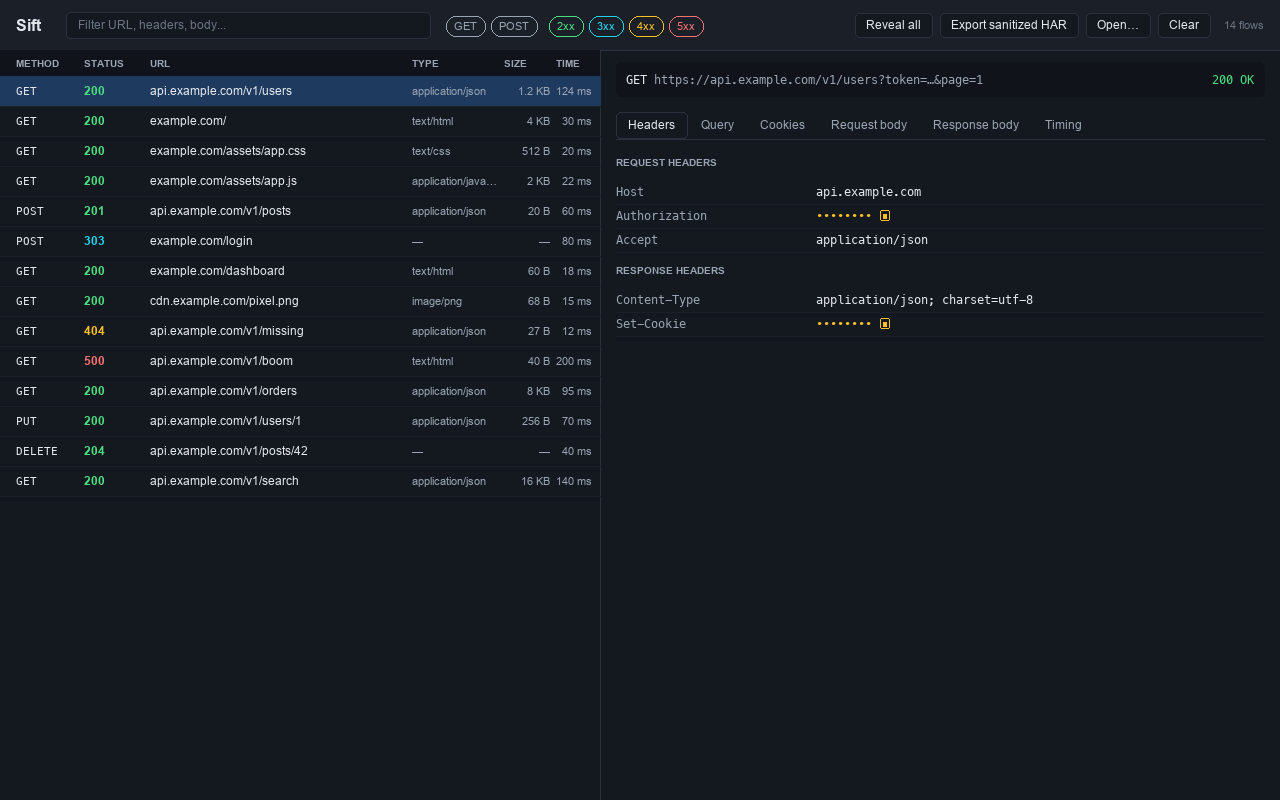Viewport: 1280px width, 800px height.
Task: Click Export sanitized HAR
Action: point(1009,25)
